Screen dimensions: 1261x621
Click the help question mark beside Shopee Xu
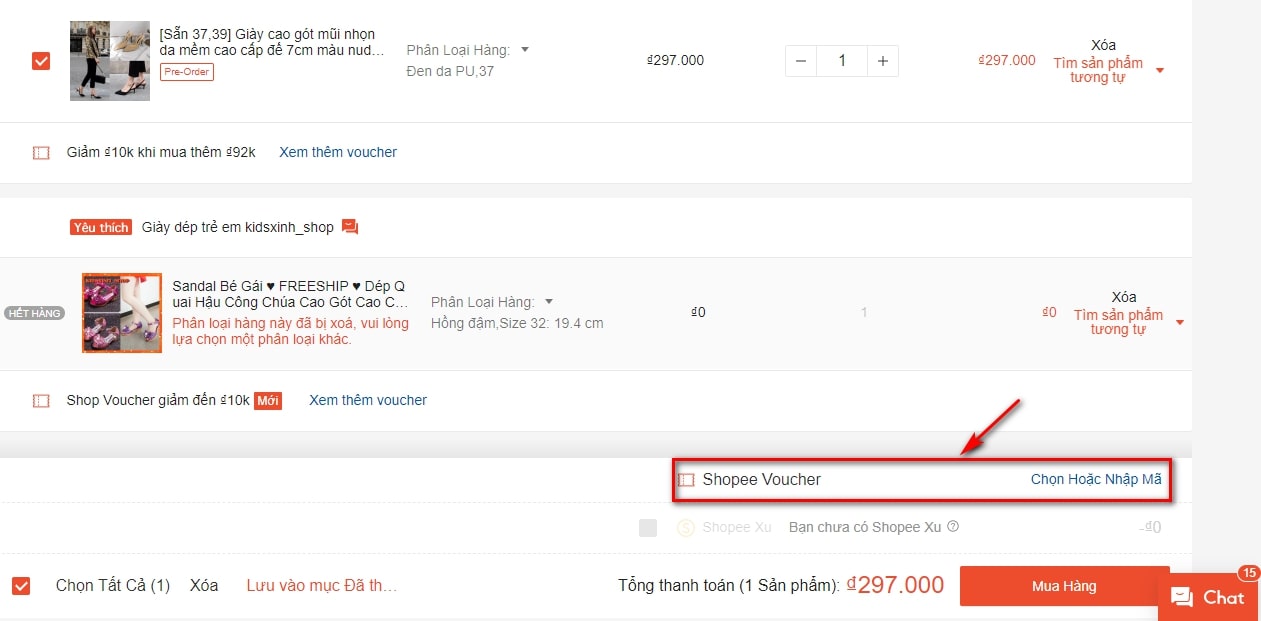(953, 527)
